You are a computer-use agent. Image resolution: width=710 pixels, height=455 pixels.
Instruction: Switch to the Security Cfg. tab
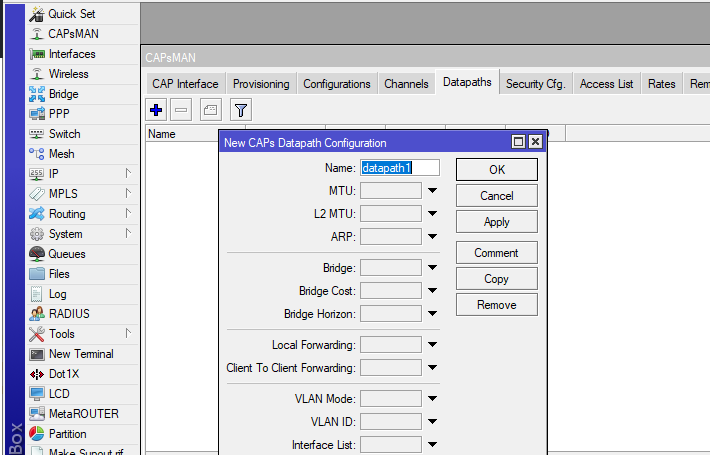[535, 84]
